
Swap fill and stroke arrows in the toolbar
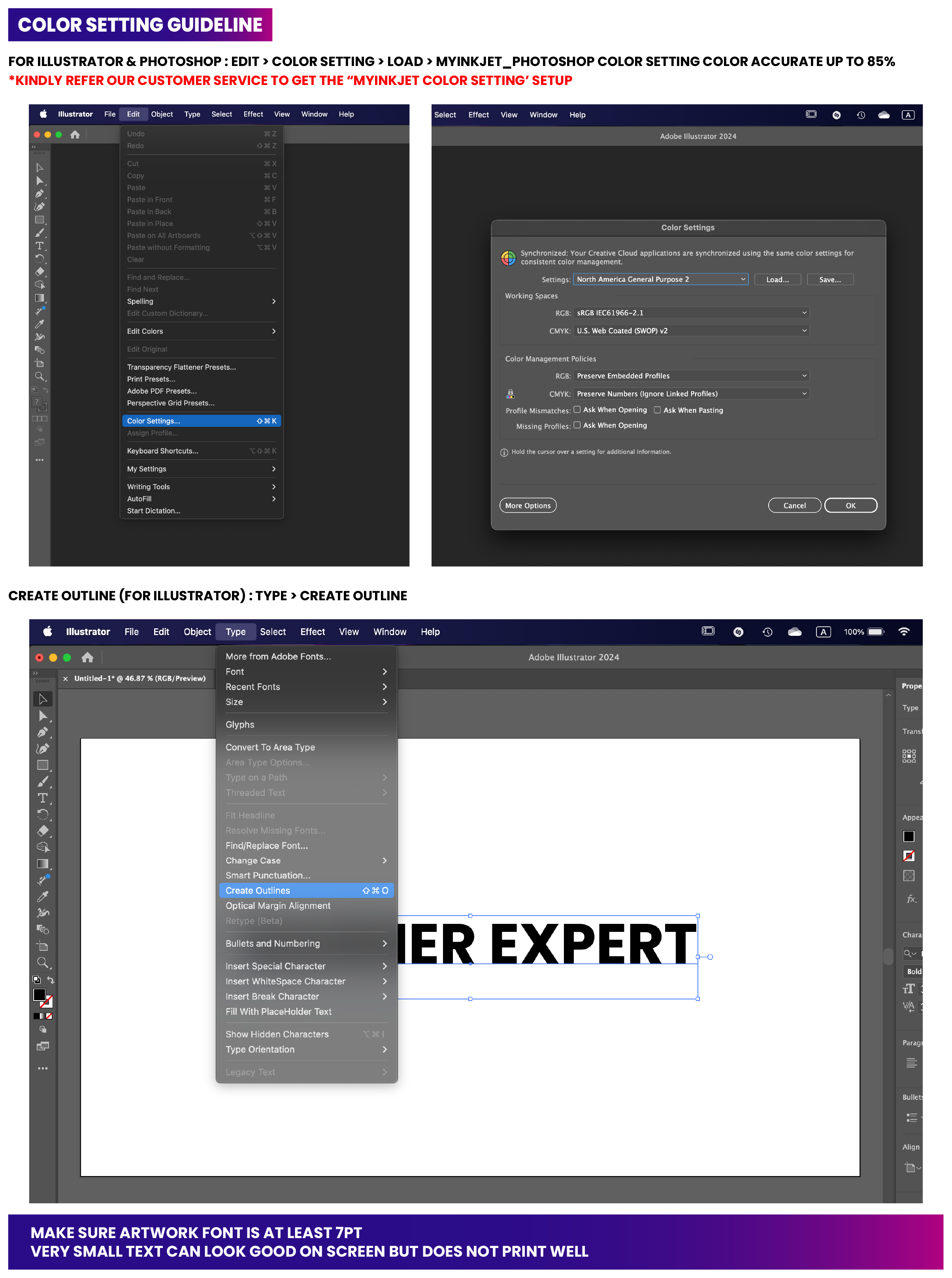coord(51,980)
